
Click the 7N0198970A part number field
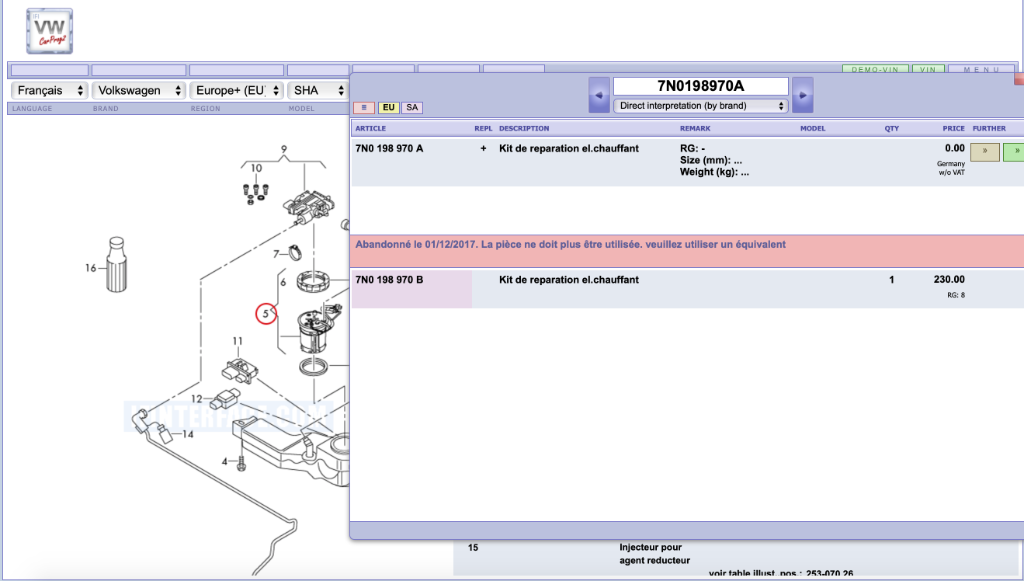700,86
